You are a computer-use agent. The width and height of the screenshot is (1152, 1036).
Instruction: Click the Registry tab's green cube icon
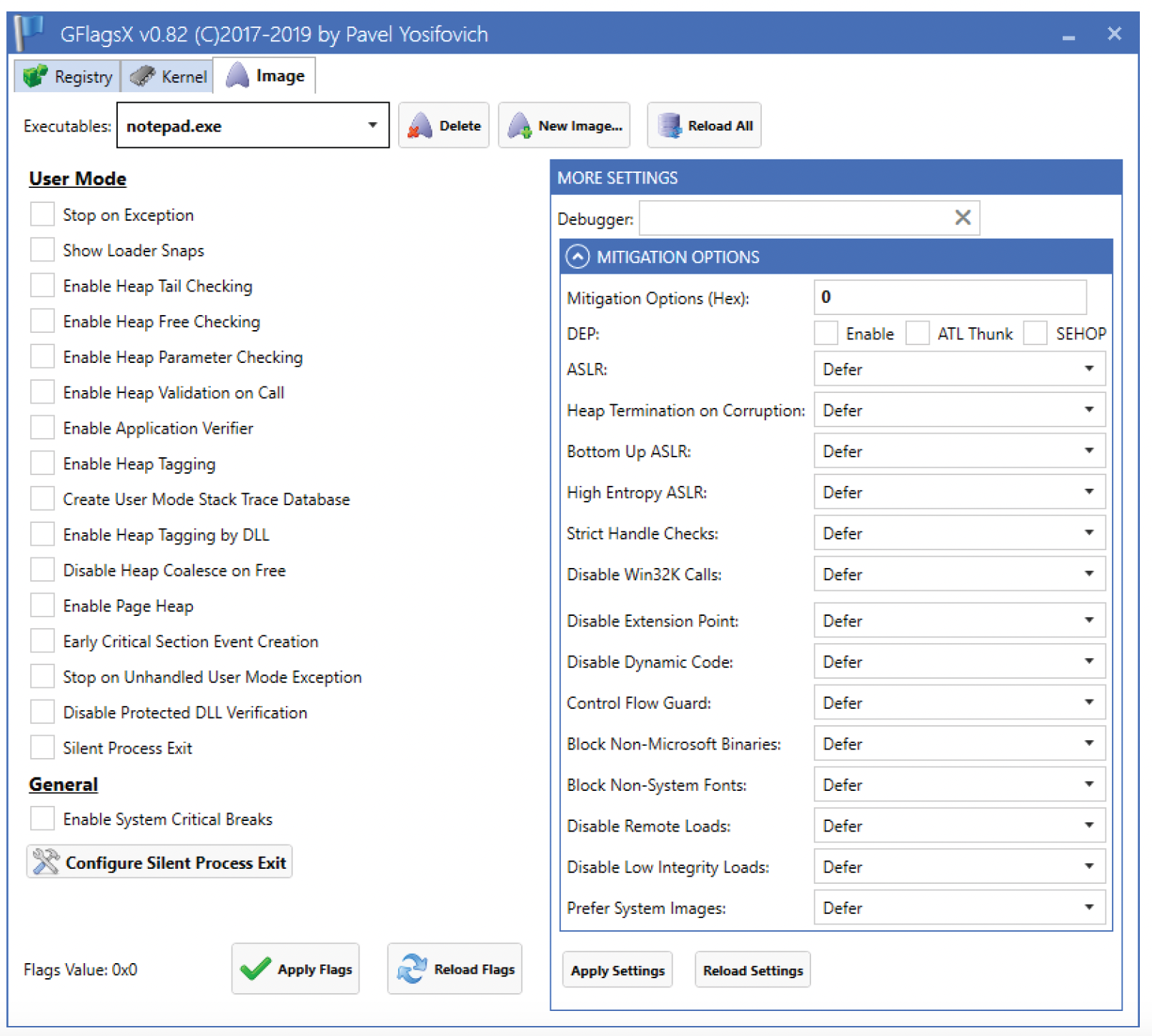(35, 76)
